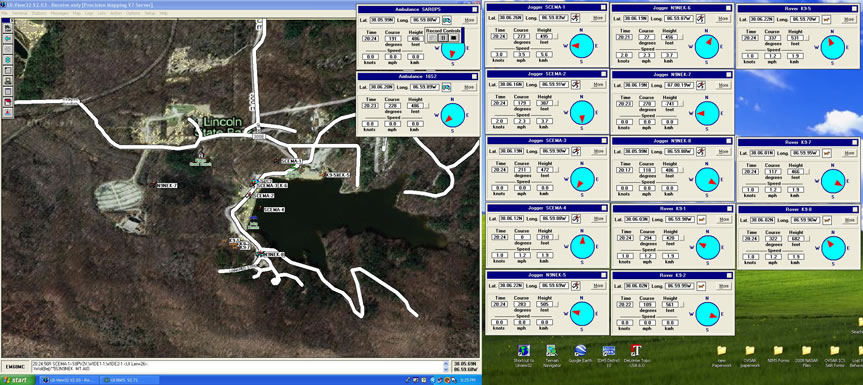Click More in the Jogger SCEMA-1 window
The height and width of the screenshot is (385, 863).
point(598,18)
